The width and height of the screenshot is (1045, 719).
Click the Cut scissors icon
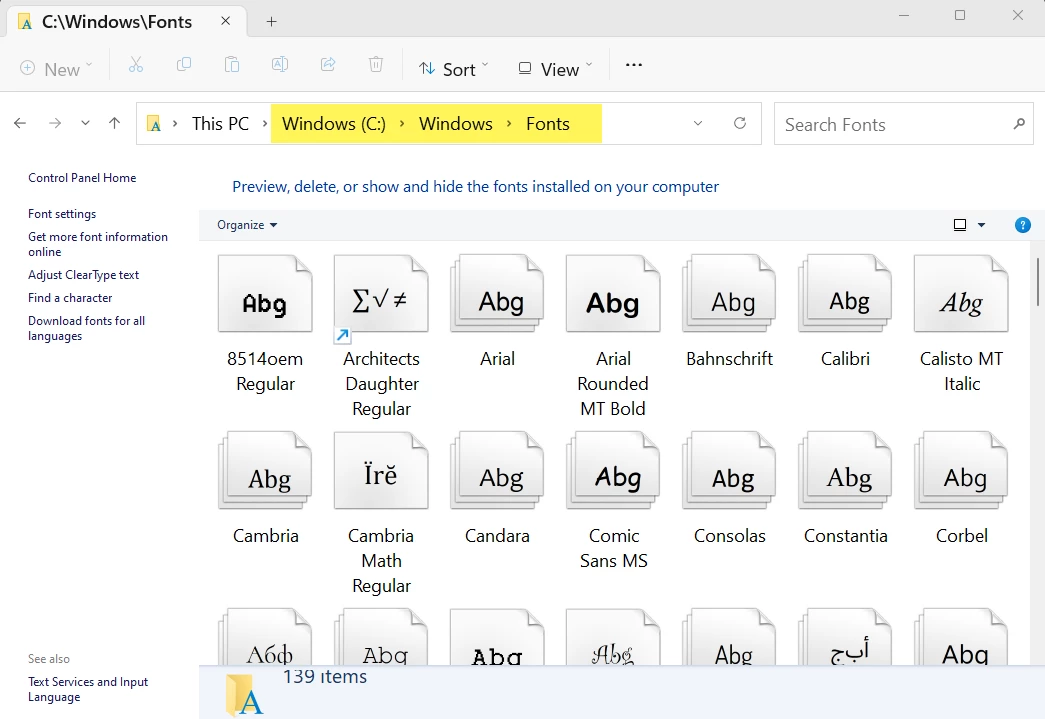tap(136, 65)
